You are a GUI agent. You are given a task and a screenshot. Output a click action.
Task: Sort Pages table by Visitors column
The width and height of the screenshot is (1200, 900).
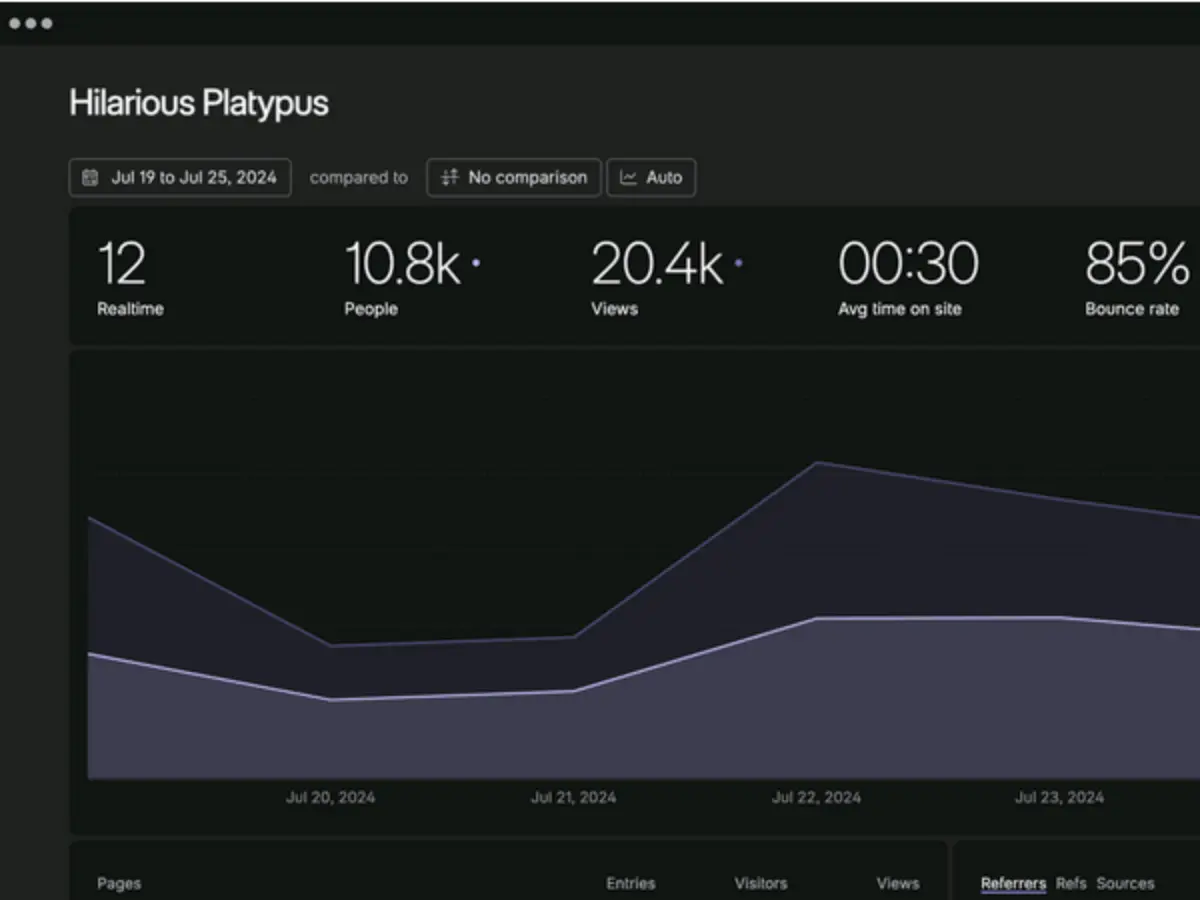tap(760, 883)
